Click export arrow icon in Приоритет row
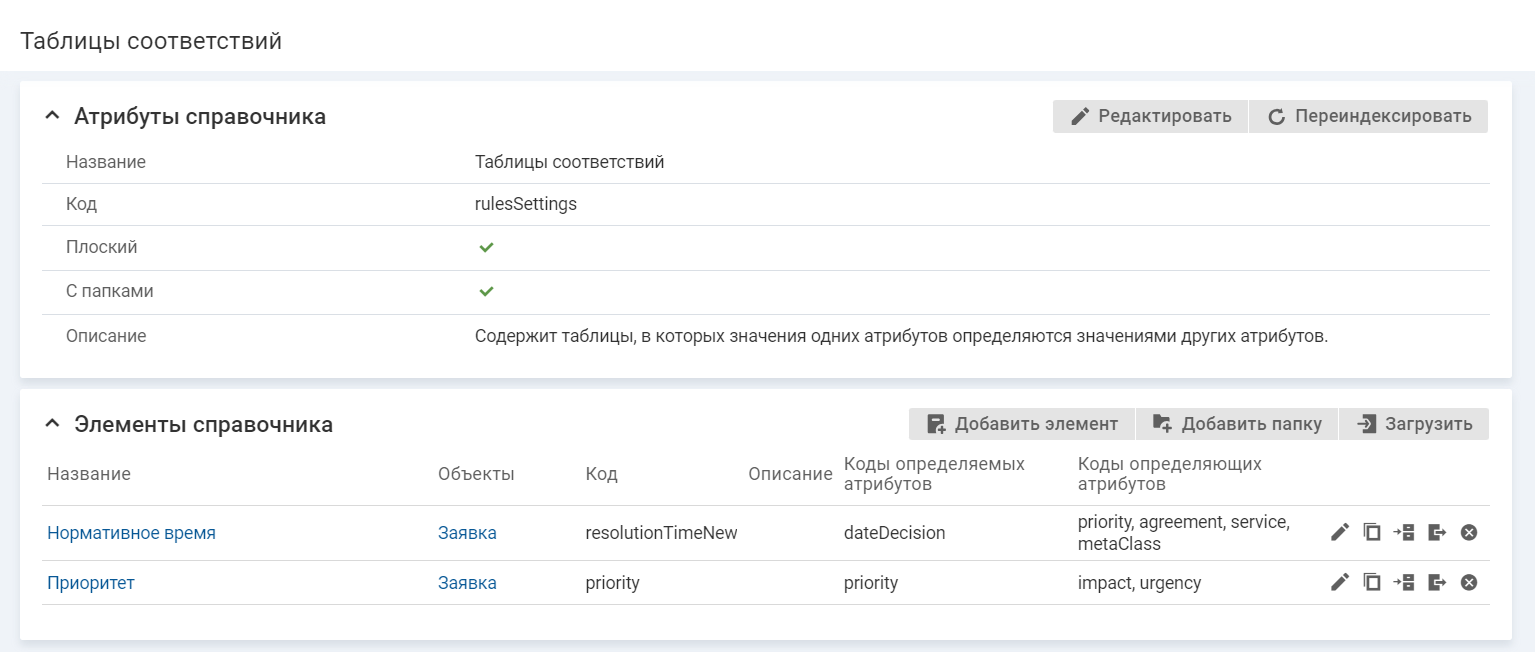This screenshot has height=652, width=1535. (1437, 582)
